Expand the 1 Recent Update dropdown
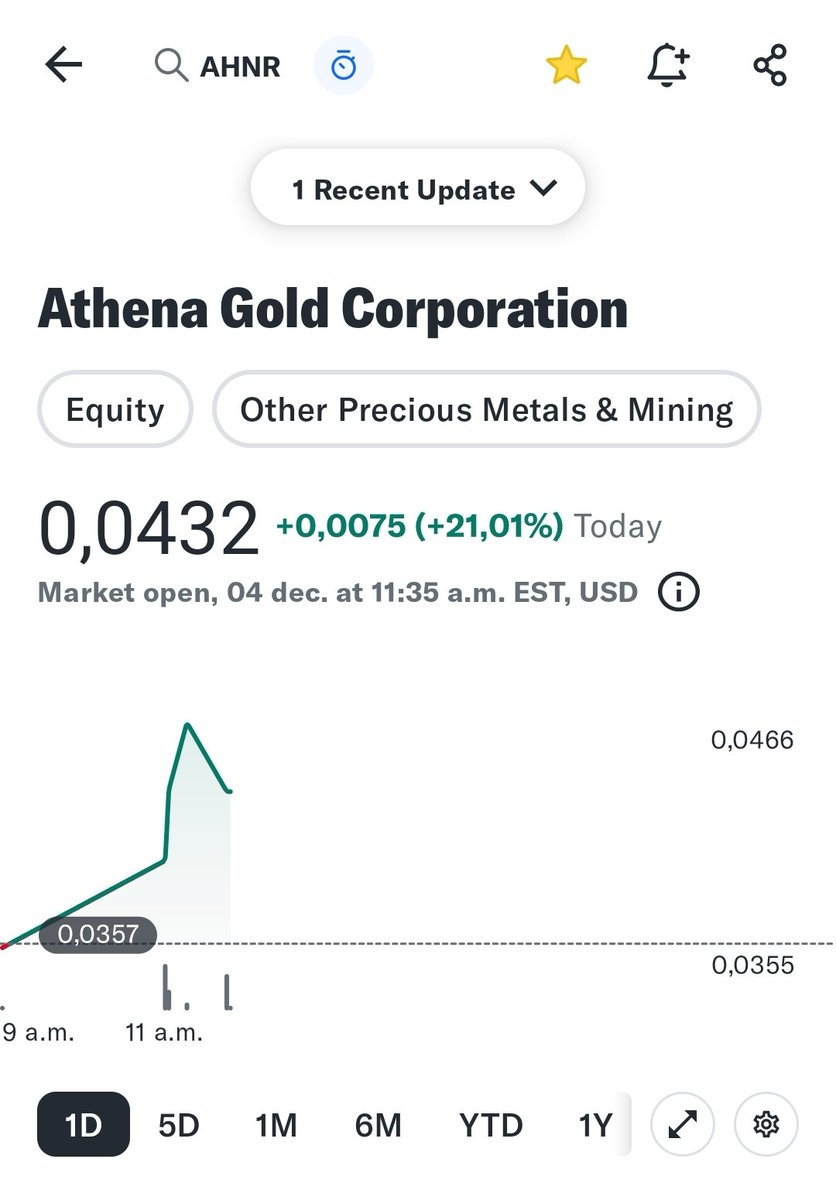 (418, 189)
